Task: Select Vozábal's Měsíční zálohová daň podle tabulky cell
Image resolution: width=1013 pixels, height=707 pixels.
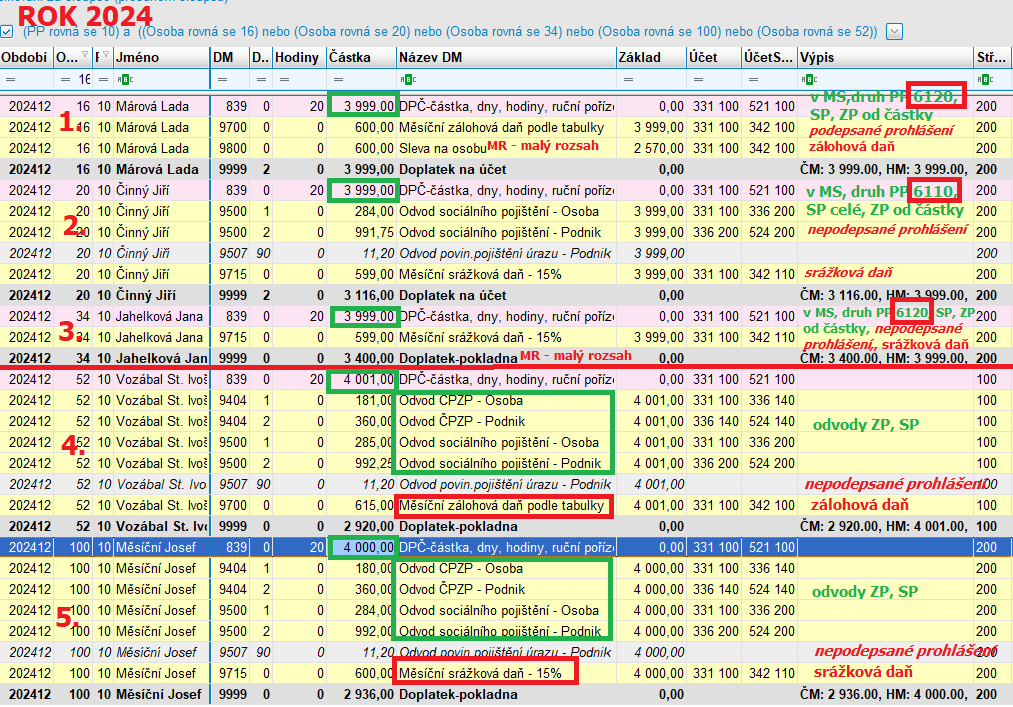Action: 506,505
